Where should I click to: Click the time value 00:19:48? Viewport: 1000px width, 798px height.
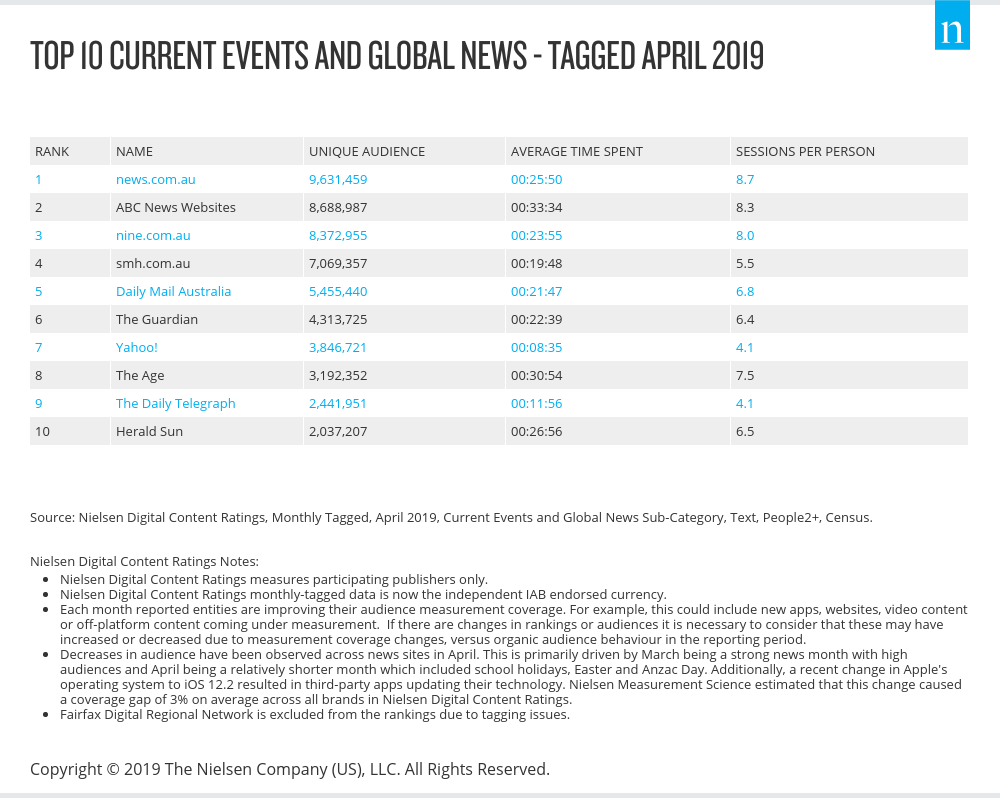click(536, 263)
